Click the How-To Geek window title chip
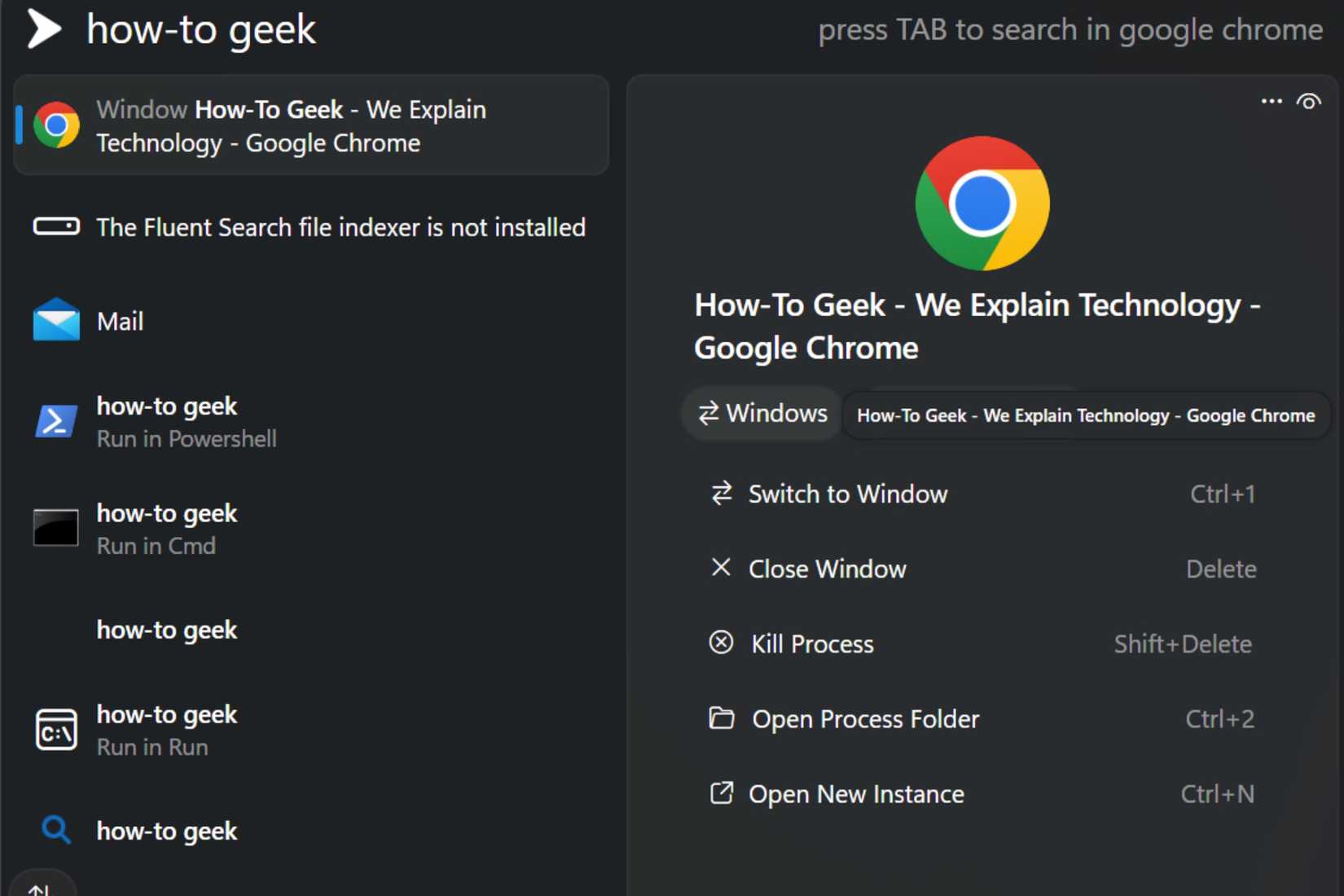This screenshot has width=1344, height=896. [1086, 415]
